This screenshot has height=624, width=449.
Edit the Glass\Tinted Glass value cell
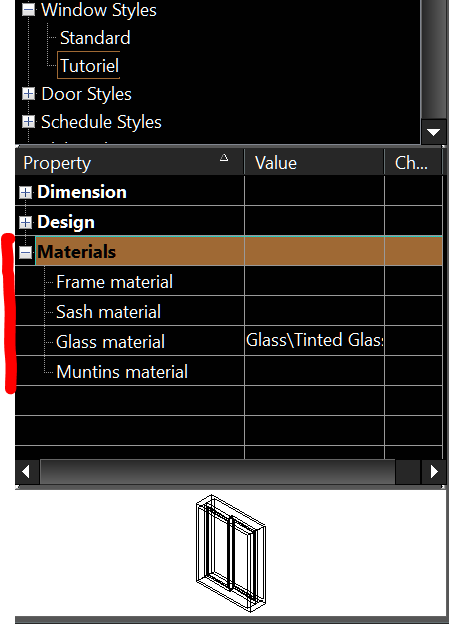pyautogui.click(x=314, y=341)
